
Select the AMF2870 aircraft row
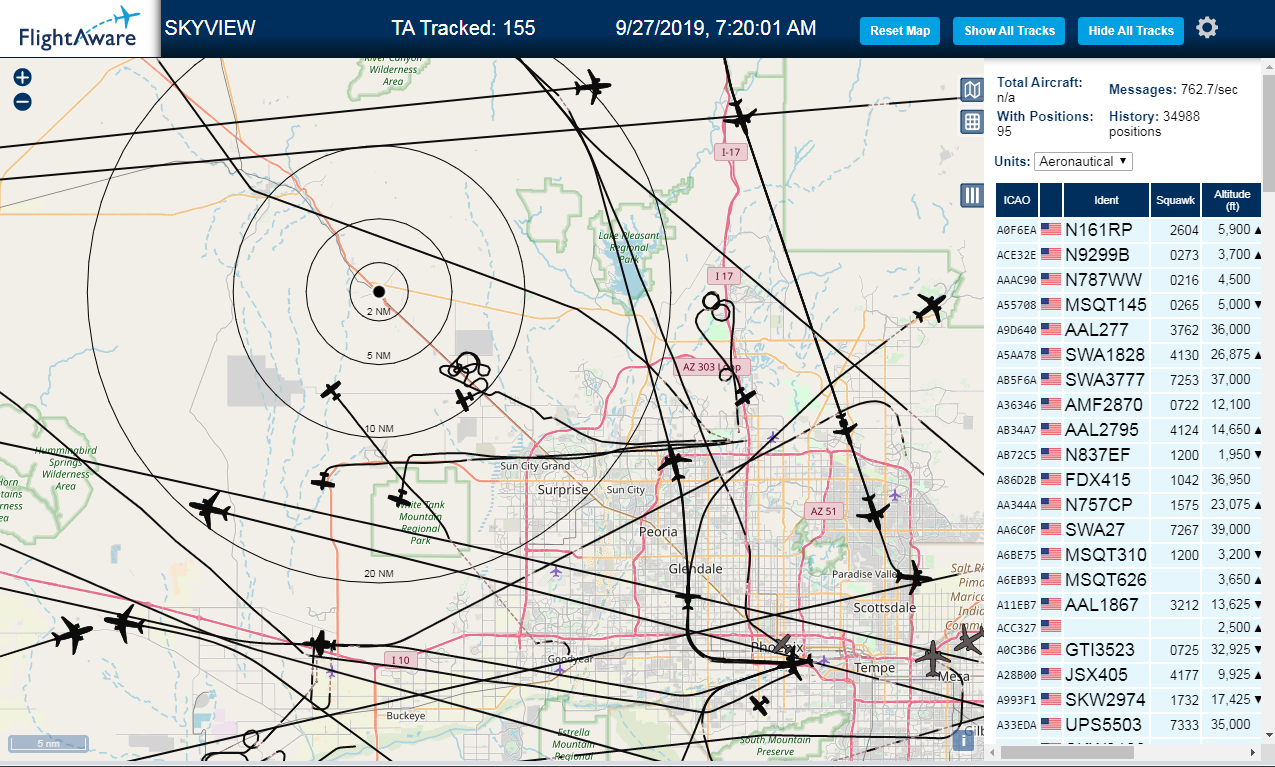click(1128, 404)
